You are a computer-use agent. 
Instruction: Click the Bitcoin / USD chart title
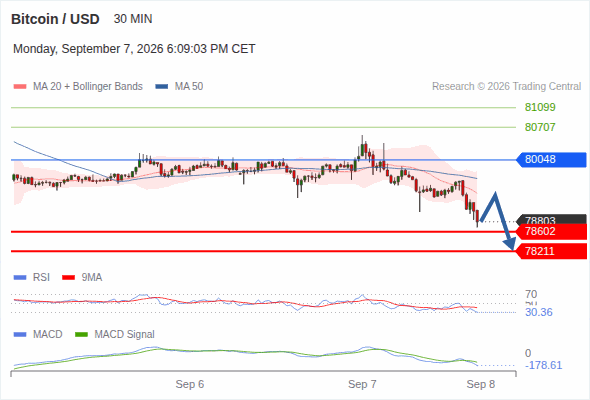click(55, 19)
